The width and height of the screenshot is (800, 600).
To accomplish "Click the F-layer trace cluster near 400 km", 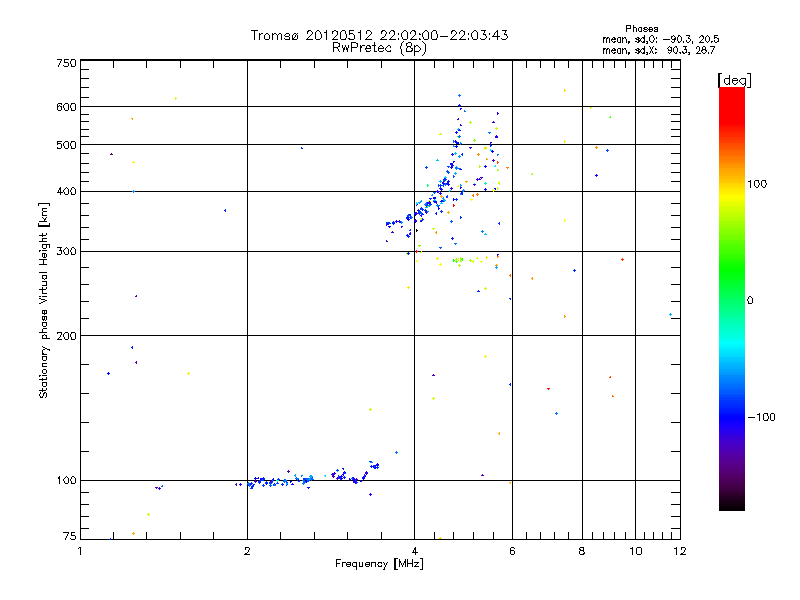I will coord(439,194).
